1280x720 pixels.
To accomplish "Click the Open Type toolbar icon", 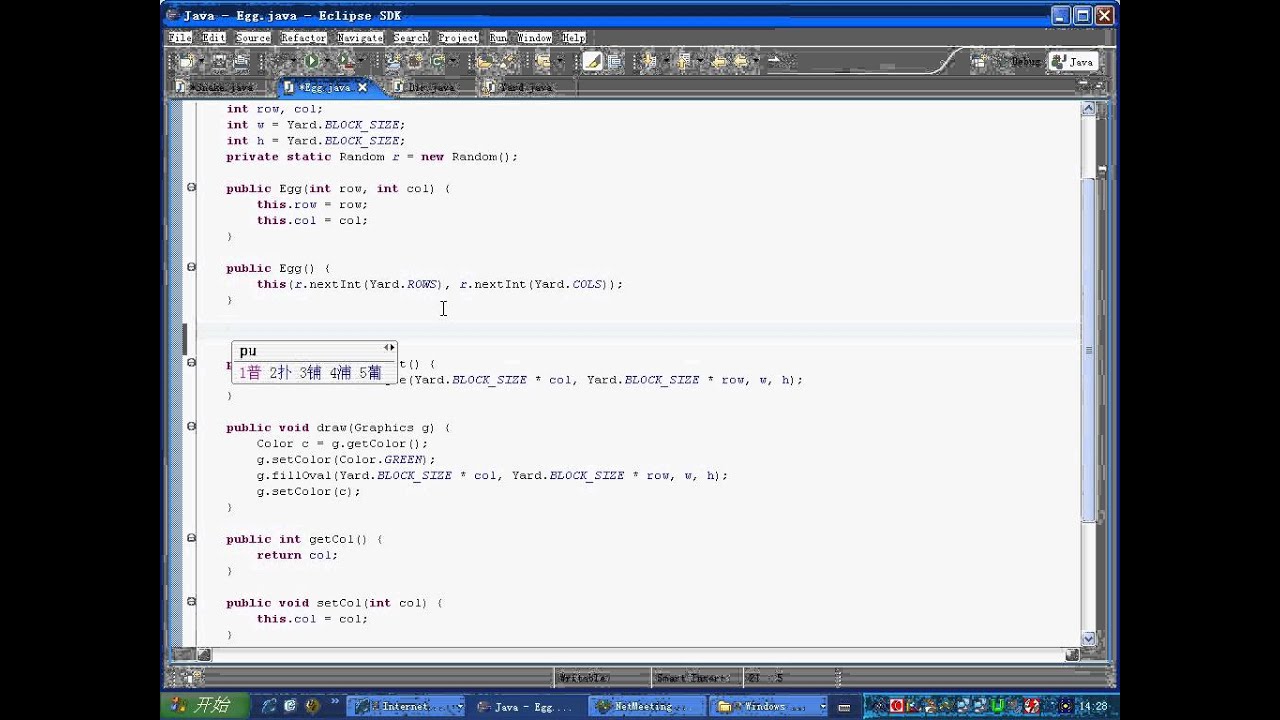I will [x=484, y=62].
